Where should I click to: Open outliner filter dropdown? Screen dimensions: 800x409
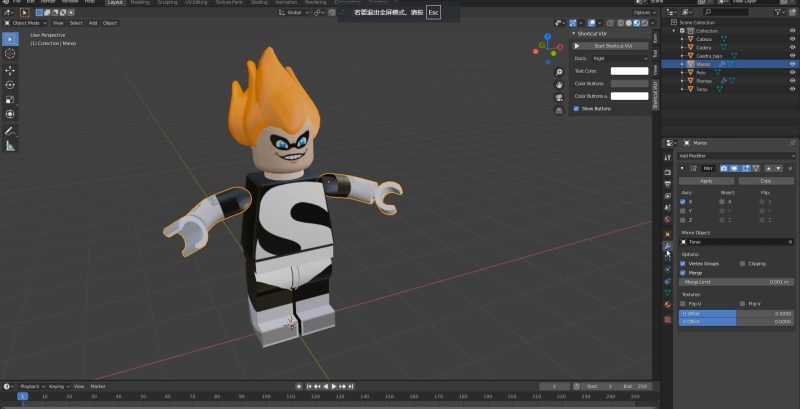click(780, 12)
